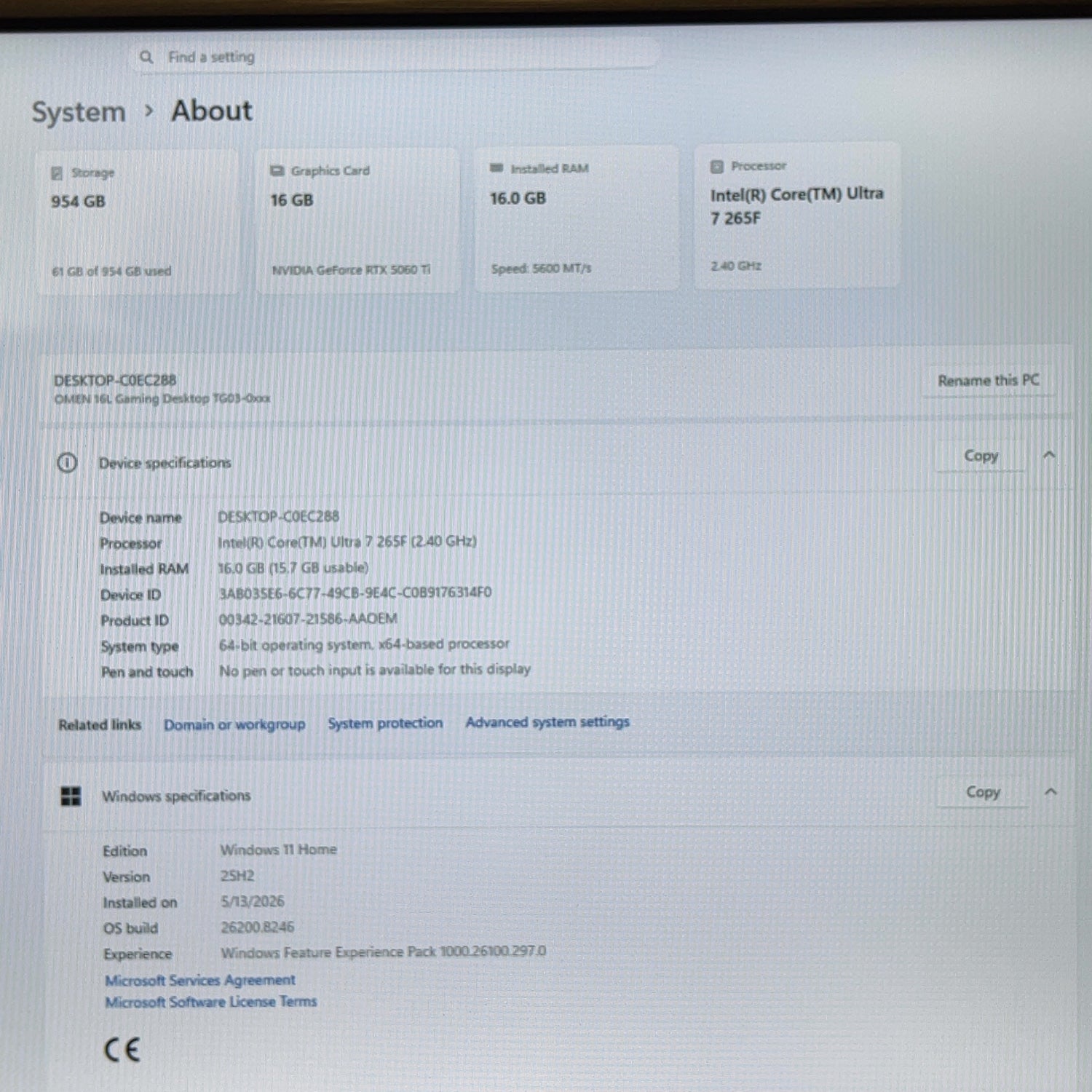The image size is (1092, 1092).
Task: Click the Graphics Card icon
Action: (x=277, y=171)
